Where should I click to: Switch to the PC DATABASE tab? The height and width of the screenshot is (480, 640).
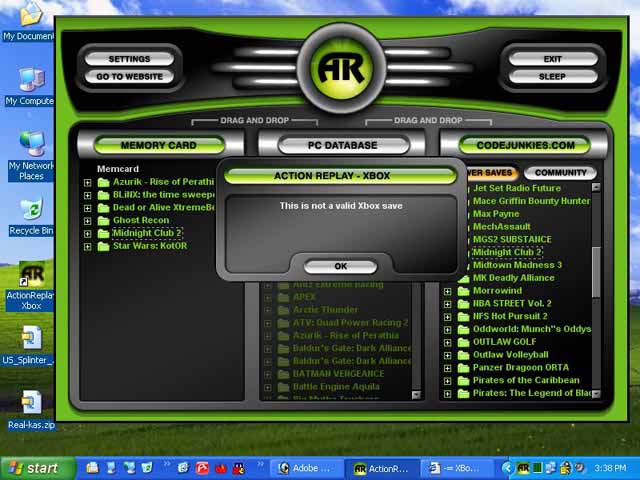[342, 145]
